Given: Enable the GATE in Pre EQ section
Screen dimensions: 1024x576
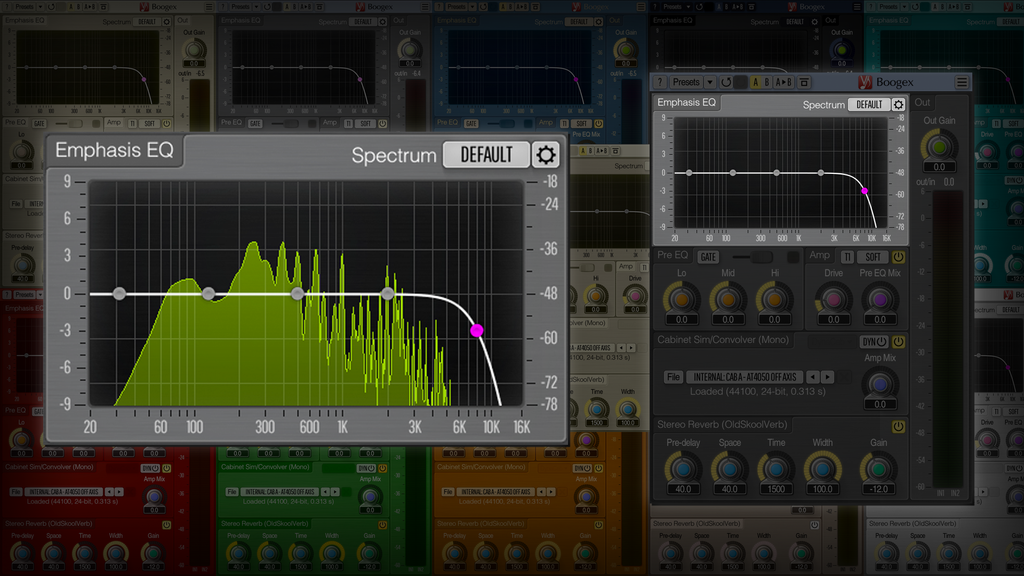Looking at the screenshot, I should pos(708,257).
